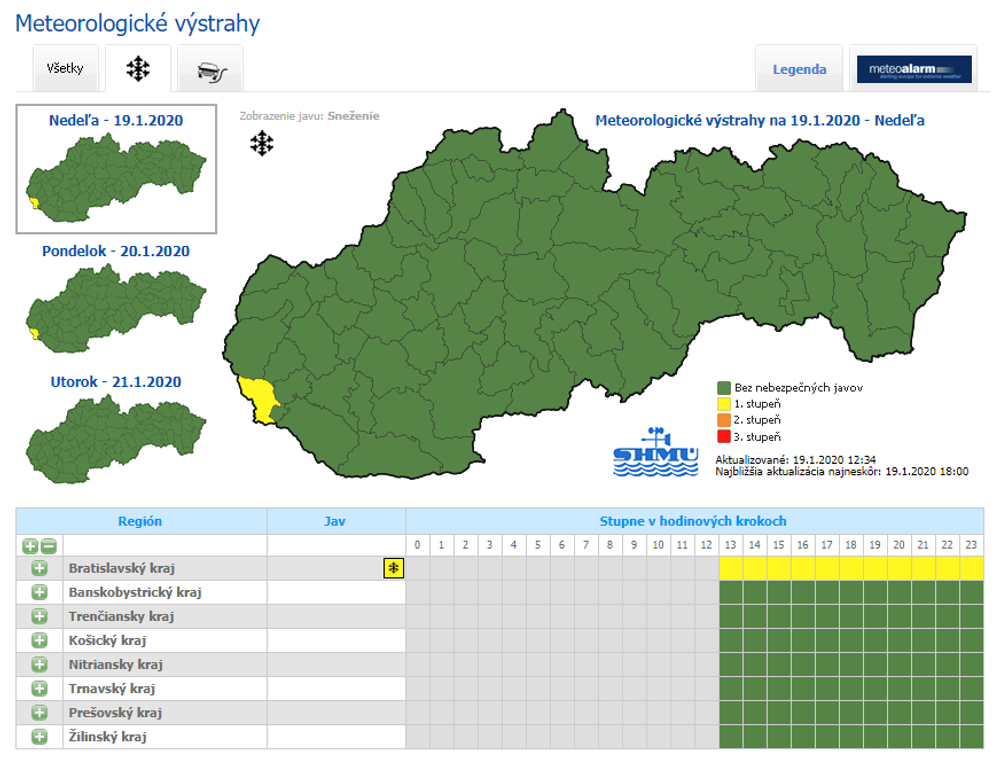Open the meteoalarm logo link

point(914,69)
